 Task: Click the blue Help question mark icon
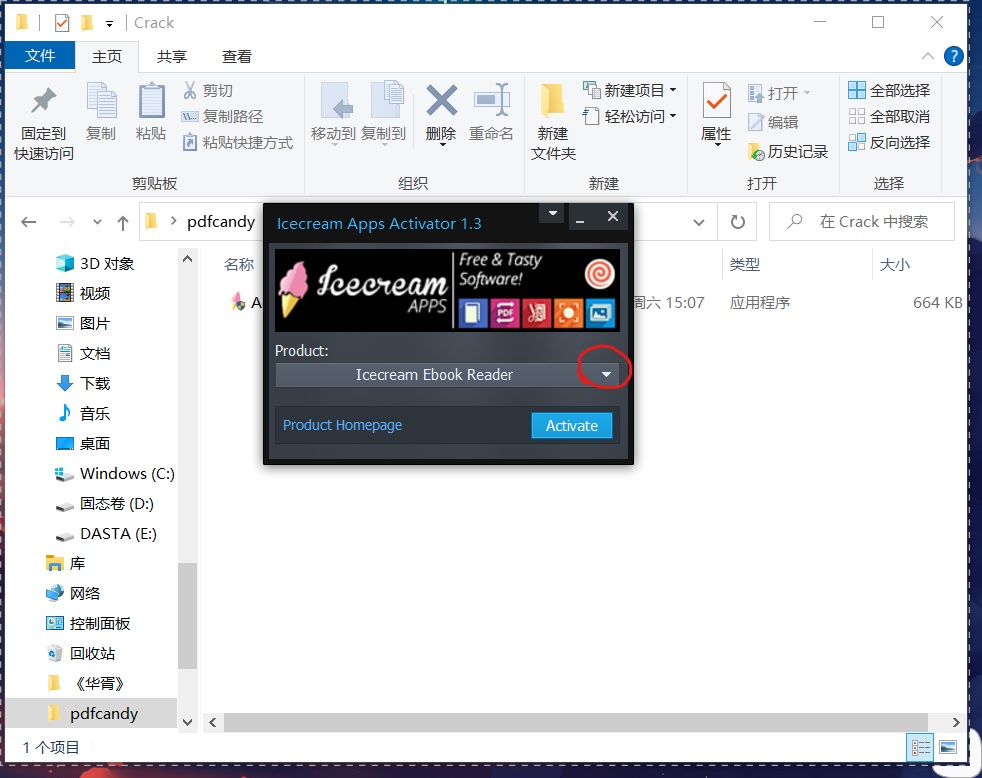[x=953, y=56]
